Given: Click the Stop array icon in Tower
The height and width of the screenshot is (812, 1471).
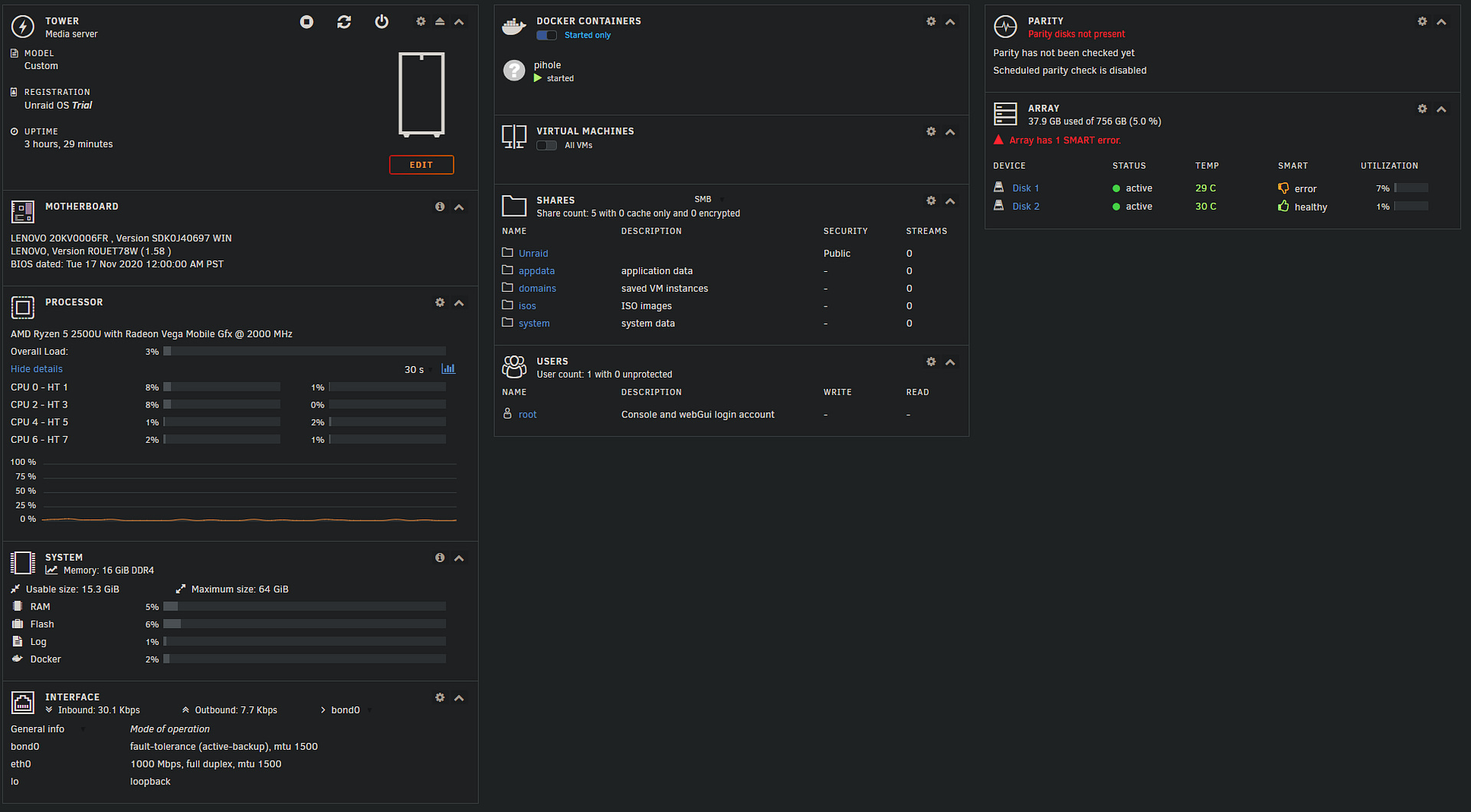Looking at the screenshot, I should pos(306,22).
